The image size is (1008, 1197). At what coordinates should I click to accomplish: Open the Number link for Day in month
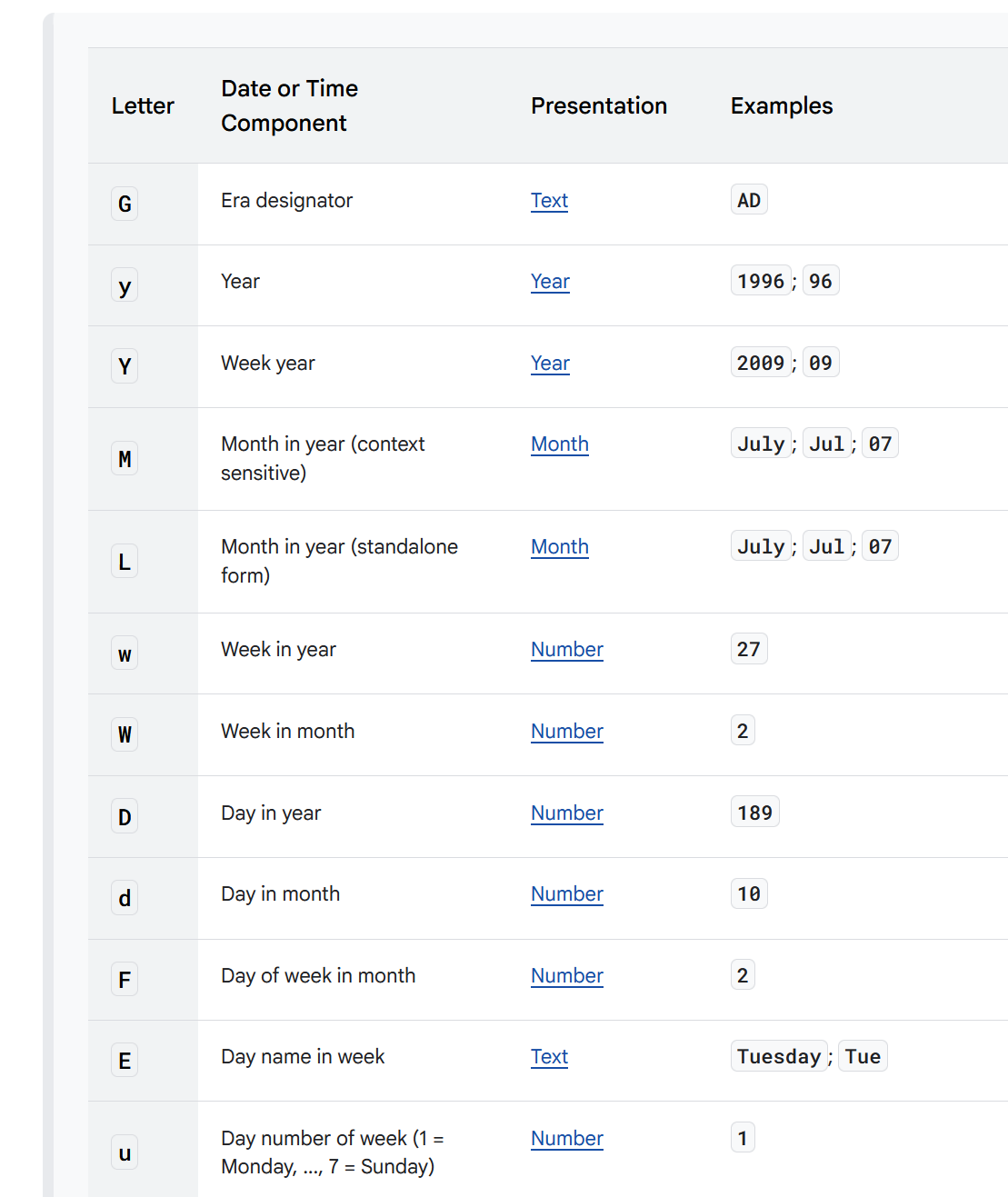pyautogui.click(x=566, y=894)
